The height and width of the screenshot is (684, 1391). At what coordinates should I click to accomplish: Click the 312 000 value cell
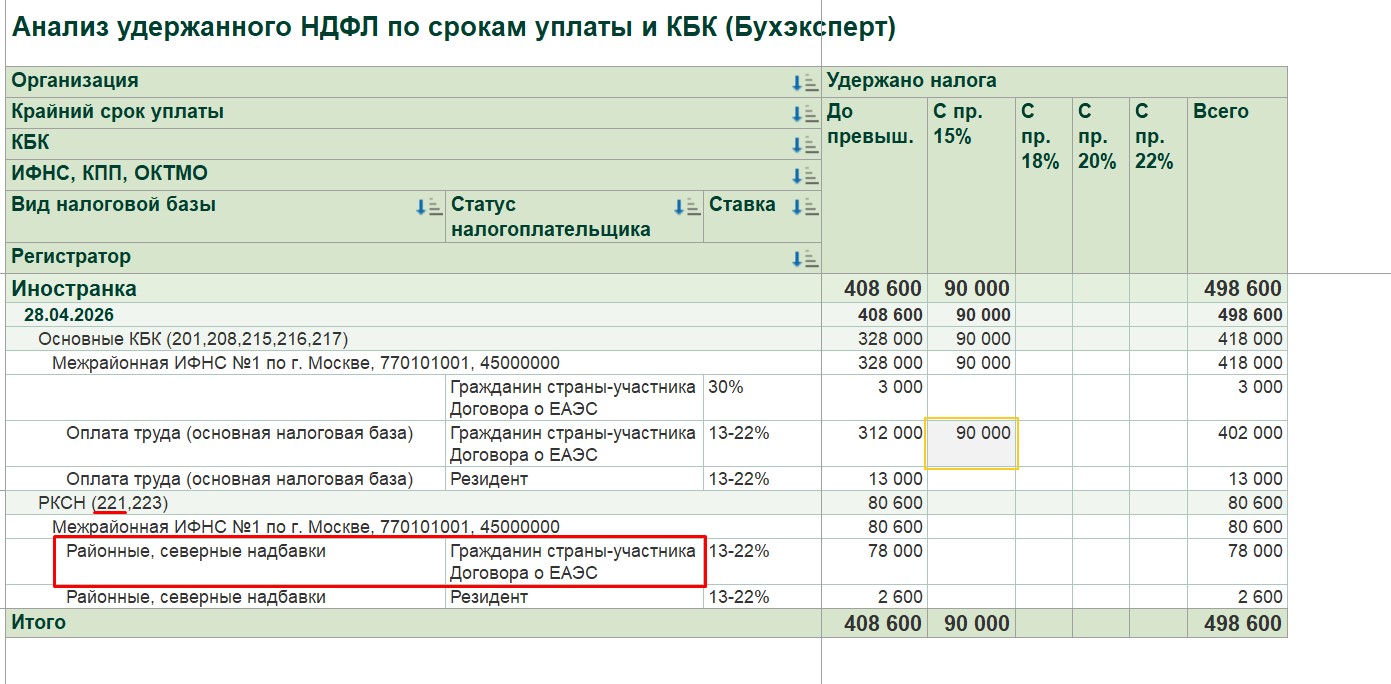[x=875, y=445]
